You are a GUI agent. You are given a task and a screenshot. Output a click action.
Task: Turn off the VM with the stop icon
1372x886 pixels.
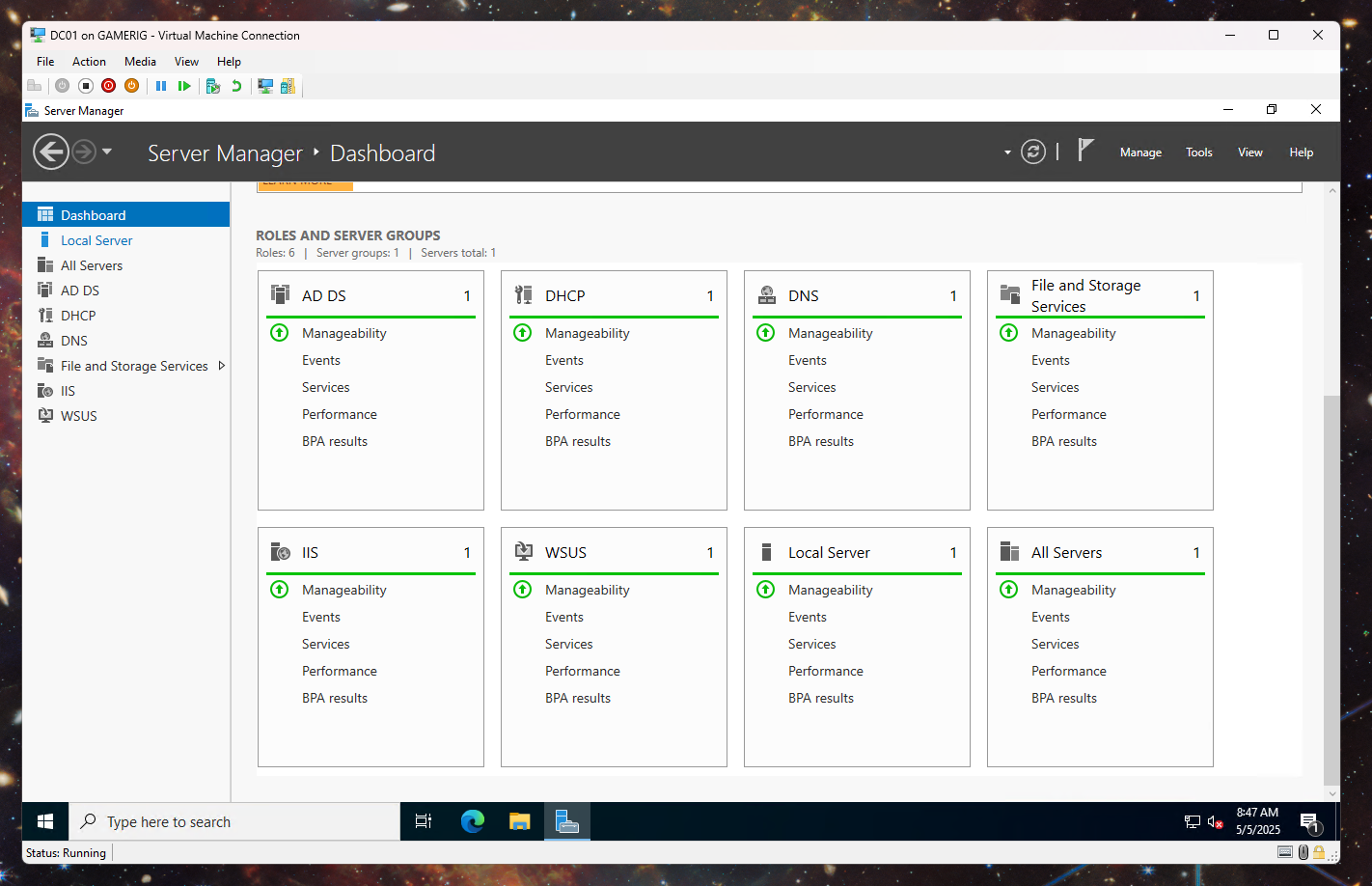click(x=85, y=86)
